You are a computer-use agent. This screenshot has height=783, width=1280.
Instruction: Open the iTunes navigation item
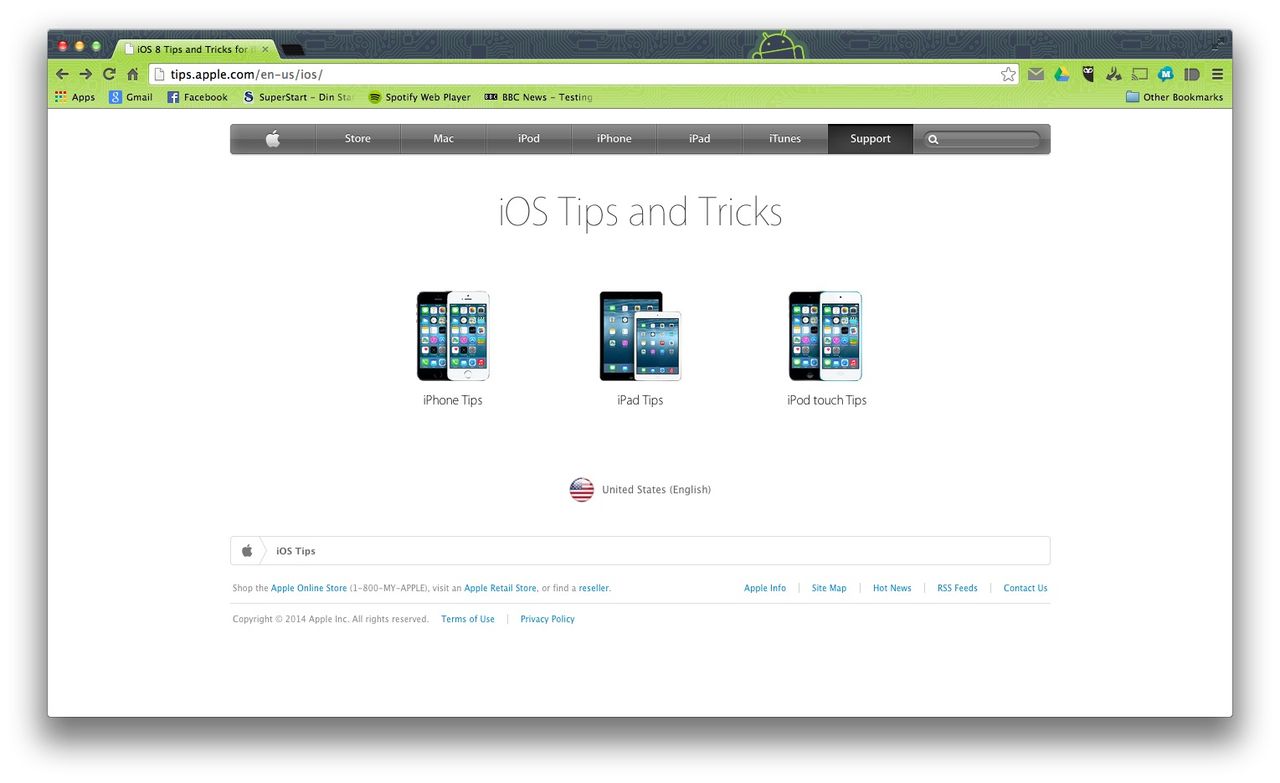click(785, 139)
